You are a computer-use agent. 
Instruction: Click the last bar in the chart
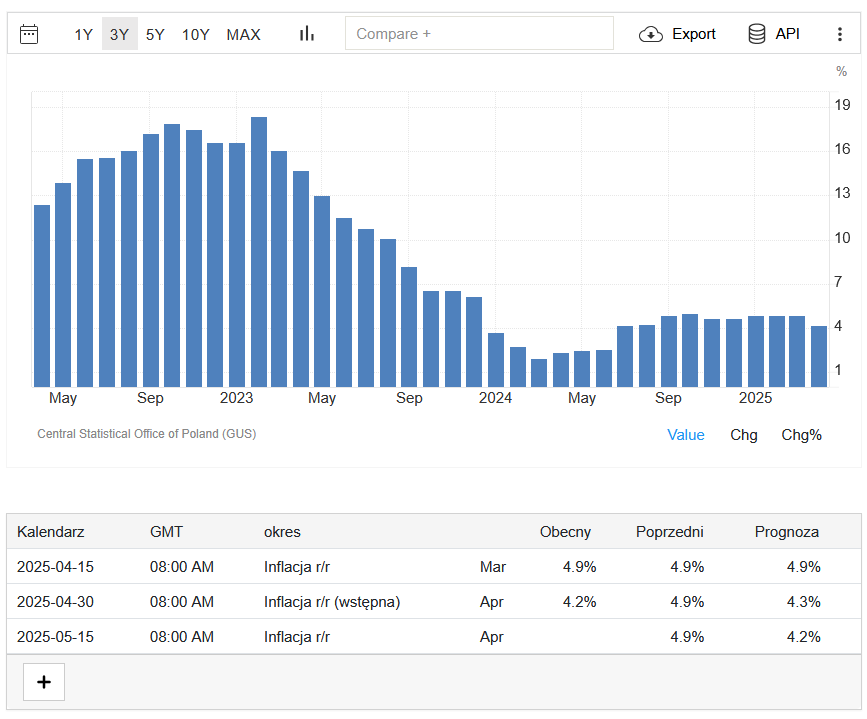818,356
